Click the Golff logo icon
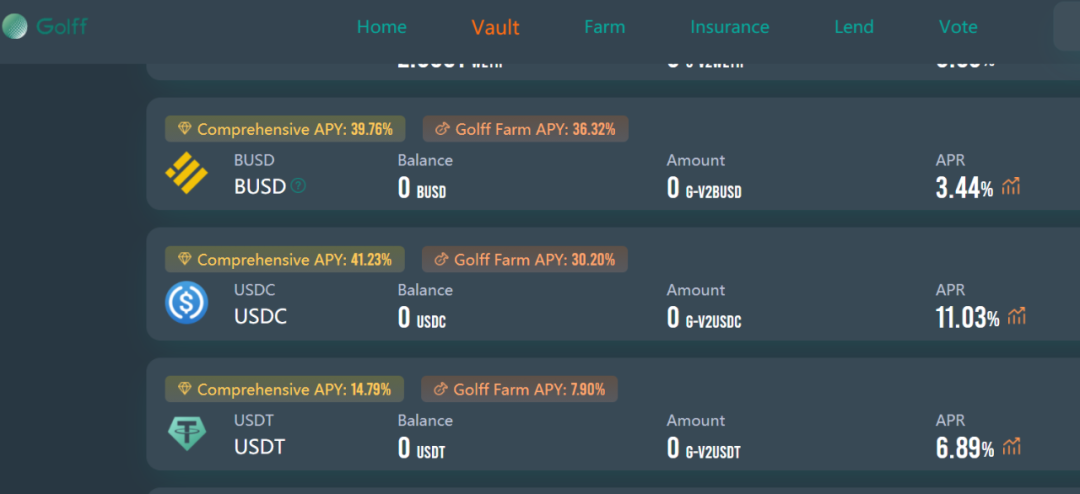 [14, 27]
